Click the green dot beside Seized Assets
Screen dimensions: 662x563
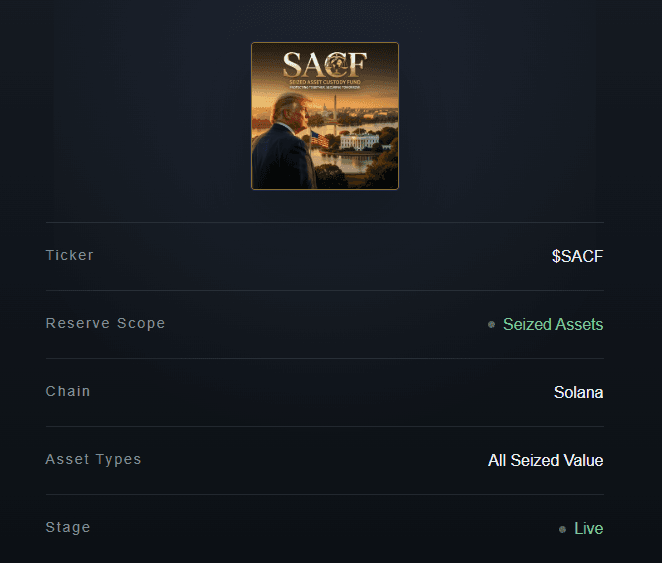tap(491, 325)
